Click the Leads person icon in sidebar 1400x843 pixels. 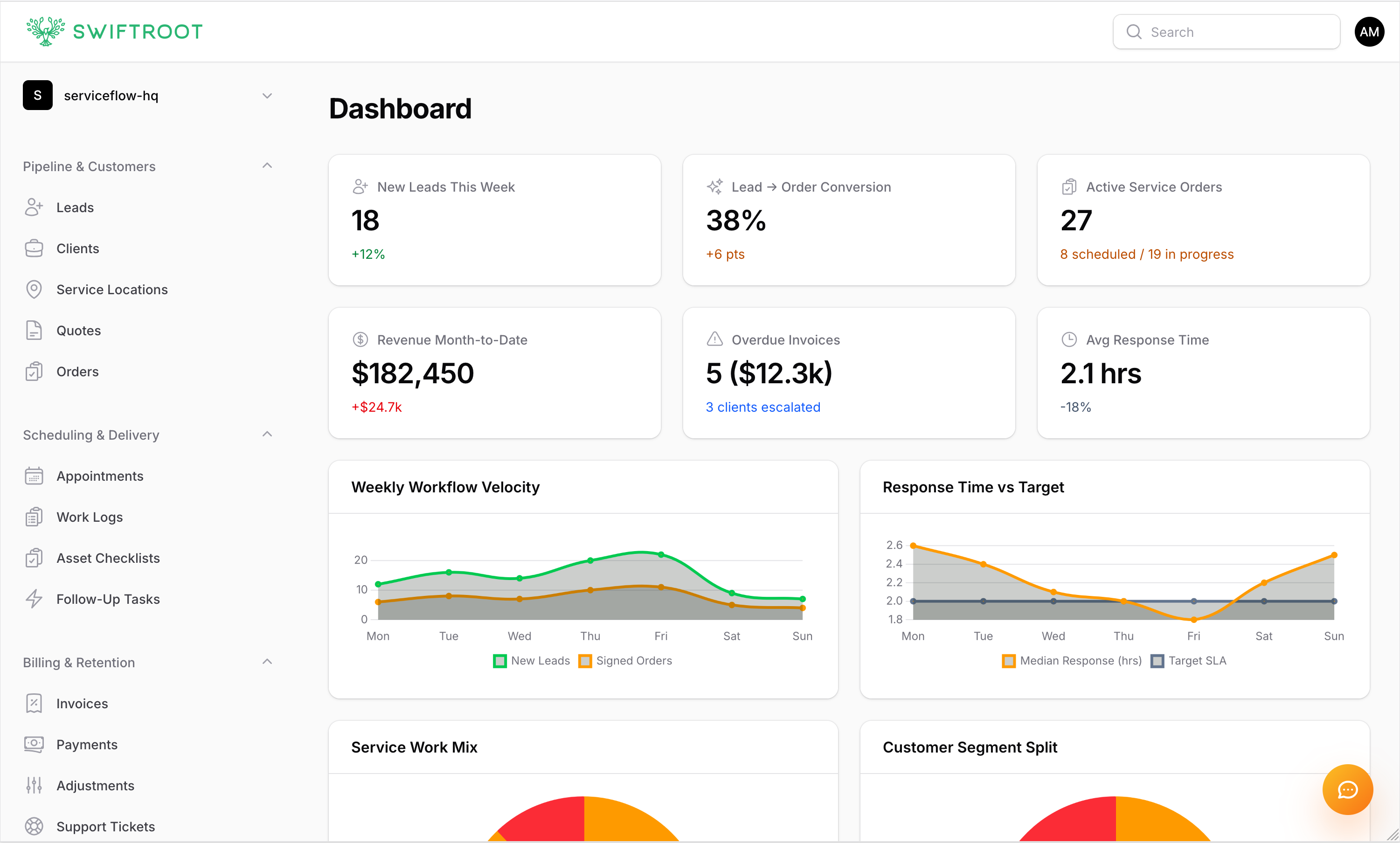[34, 207]
